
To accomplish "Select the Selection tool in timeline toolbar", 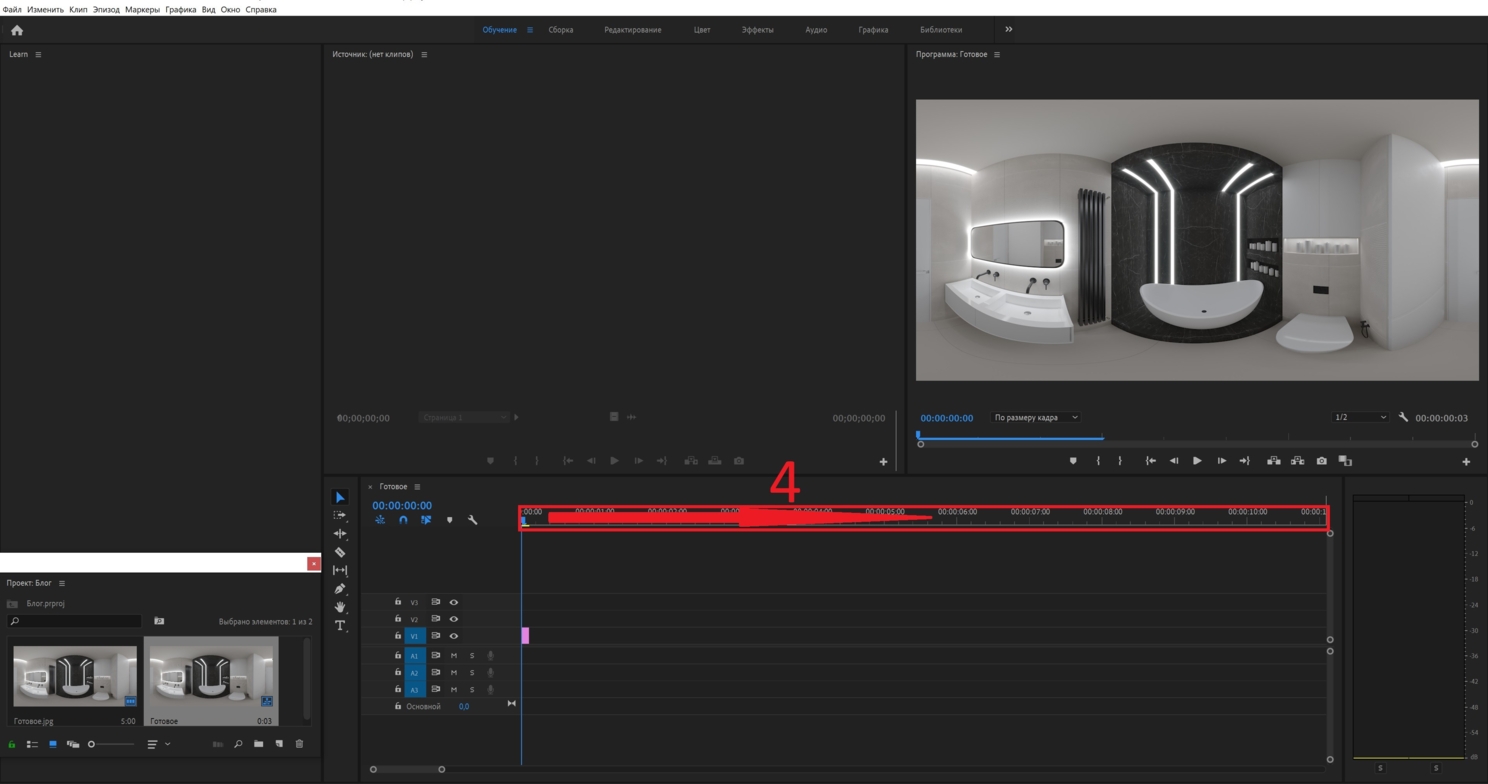I will [x=340, y=497].
